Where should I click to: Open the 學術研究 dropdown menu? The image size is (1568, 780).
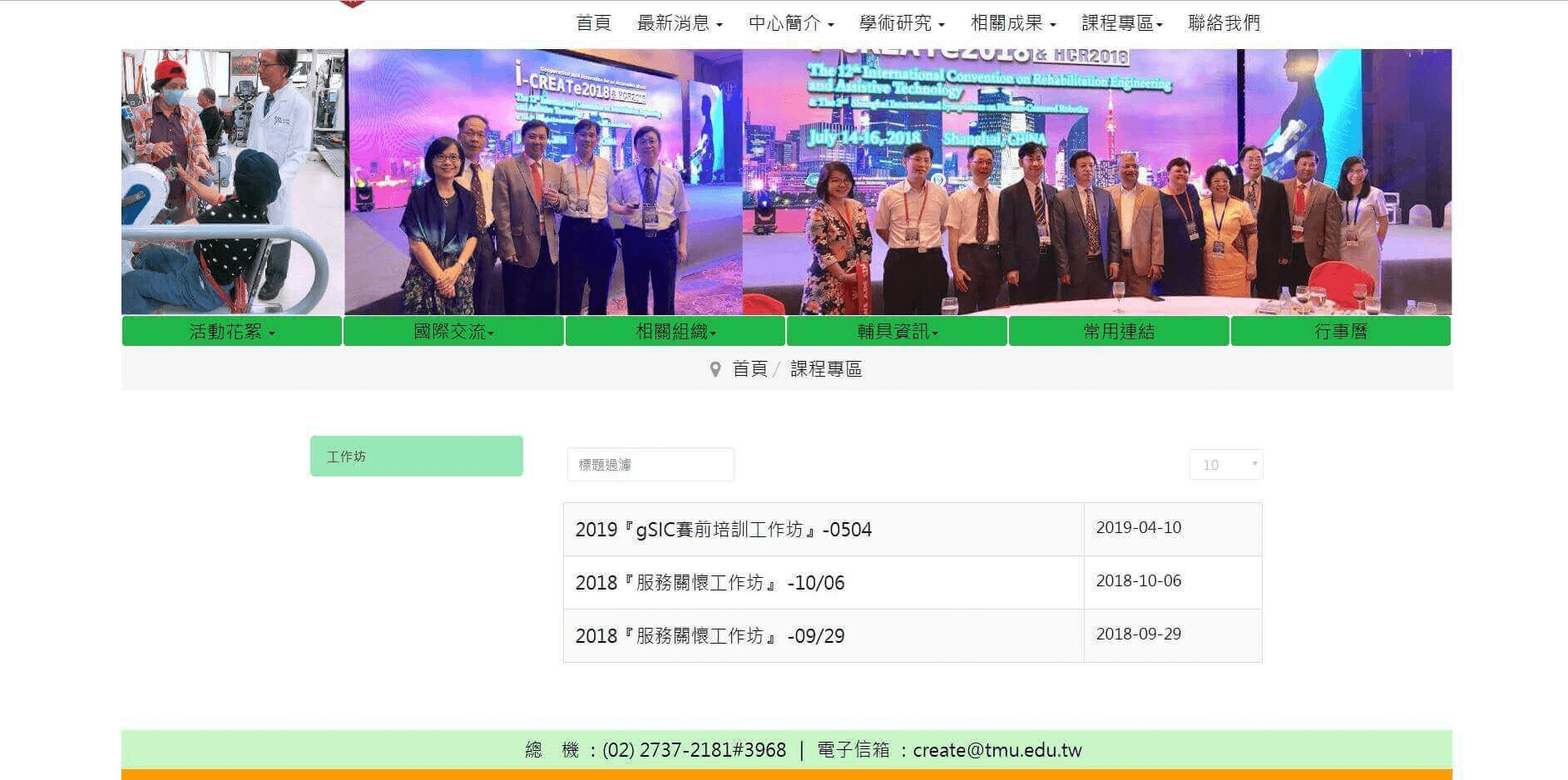901,23
